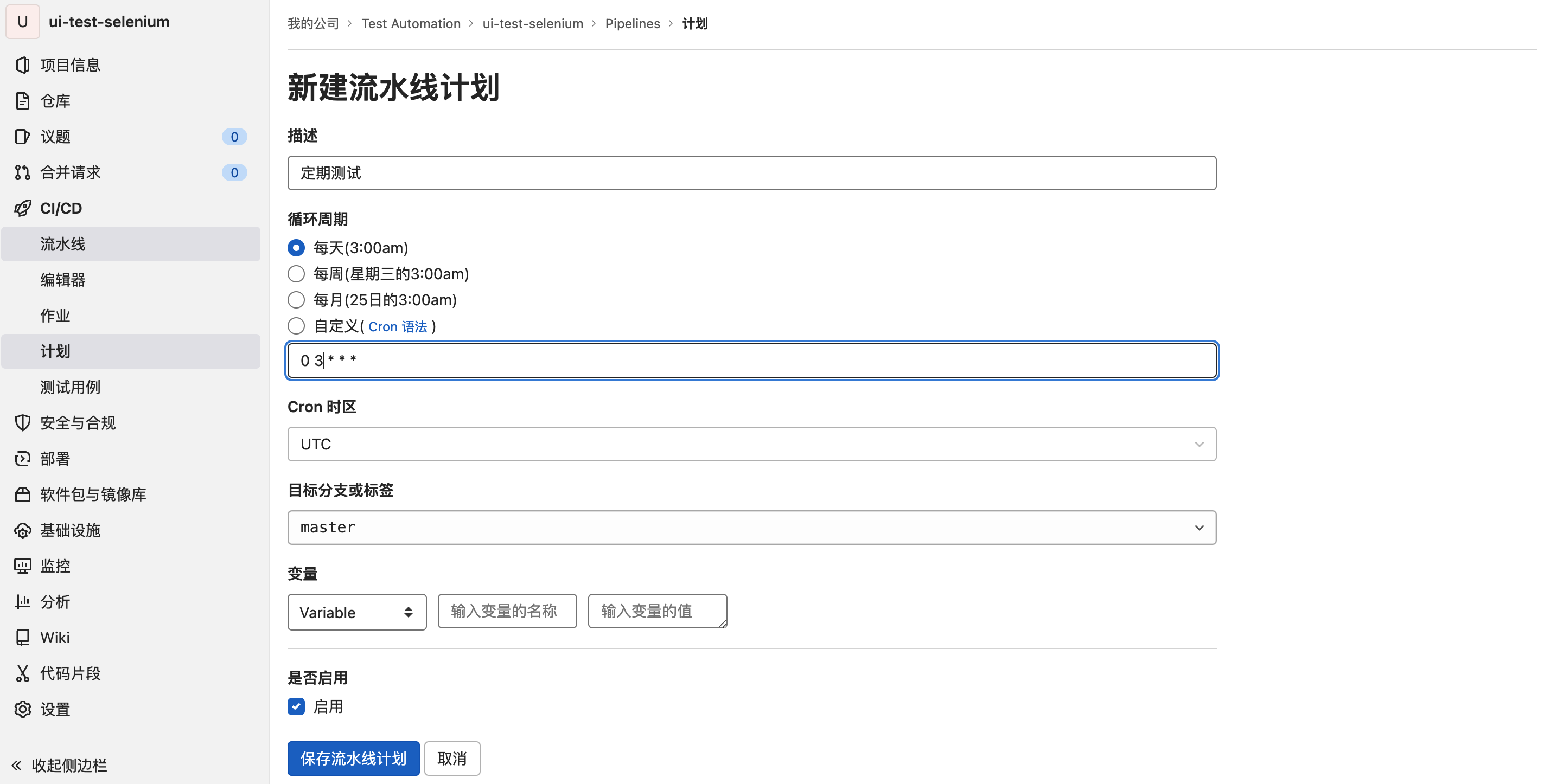The height and width of the screenshot is (784, 1544).
Task: Uncheck the 启用 active checkbox
Action: [x=296, y=706]
